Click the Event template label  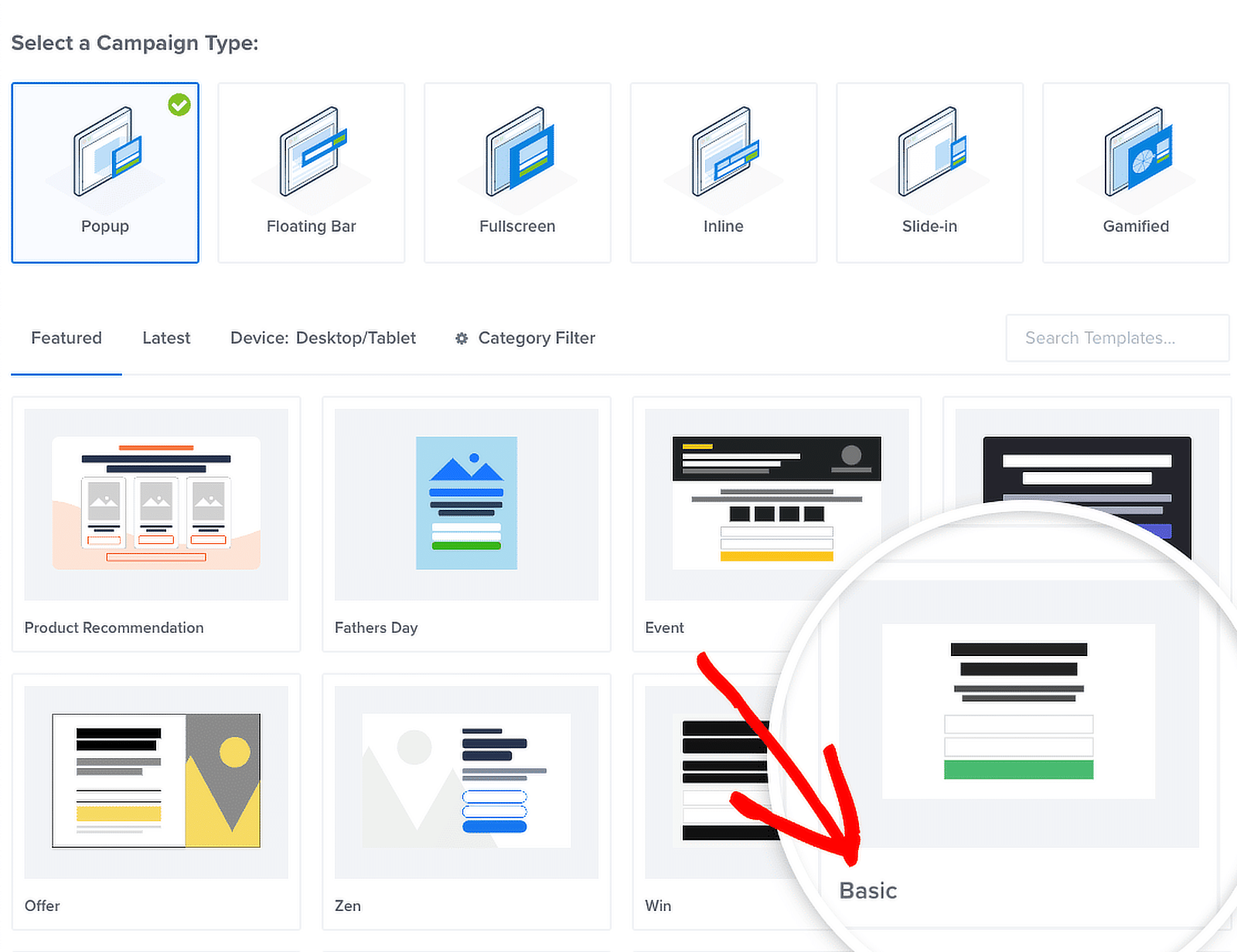pos(664,627)
